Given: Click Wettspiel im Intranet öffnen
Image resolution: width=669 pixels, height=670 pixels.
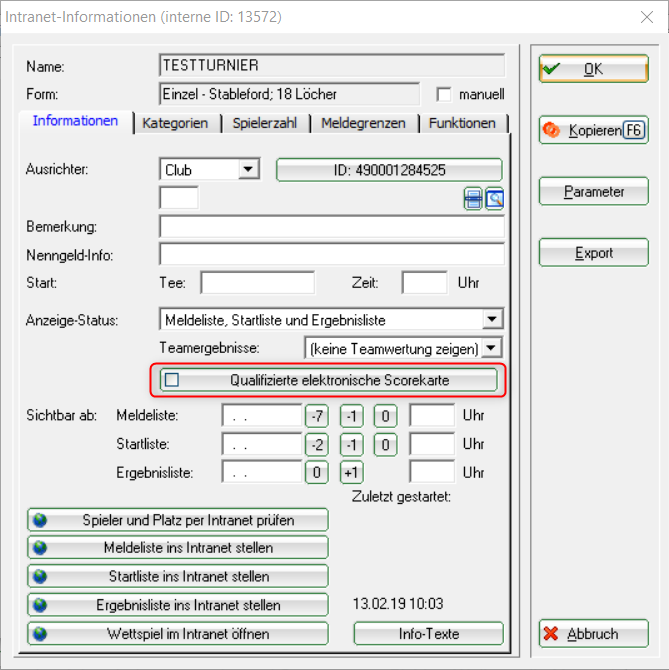Looking at the screenshot, I should [x=178, y=634].
